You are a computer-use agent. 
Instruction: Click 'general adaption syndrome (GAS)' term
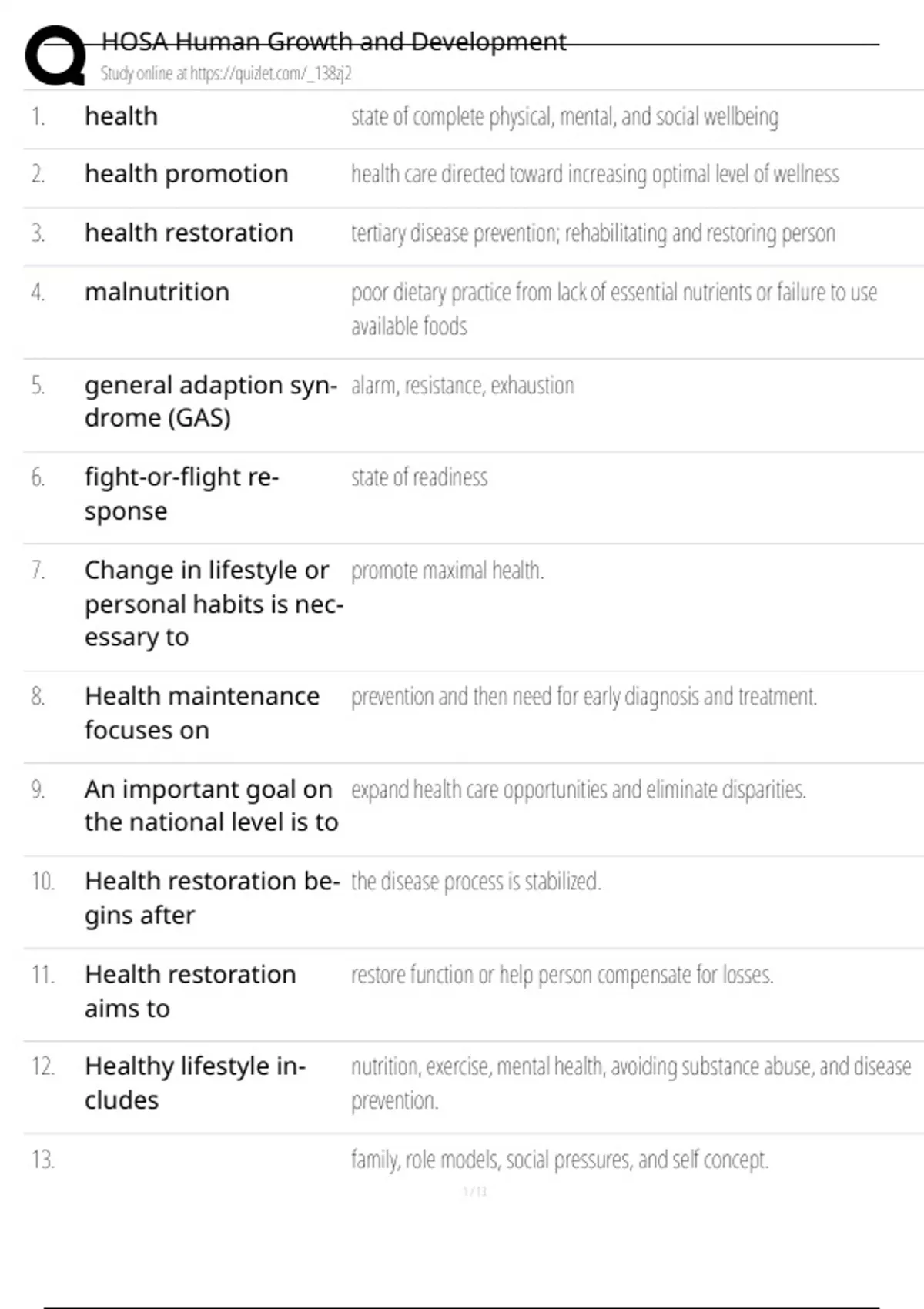click(211, 401)
